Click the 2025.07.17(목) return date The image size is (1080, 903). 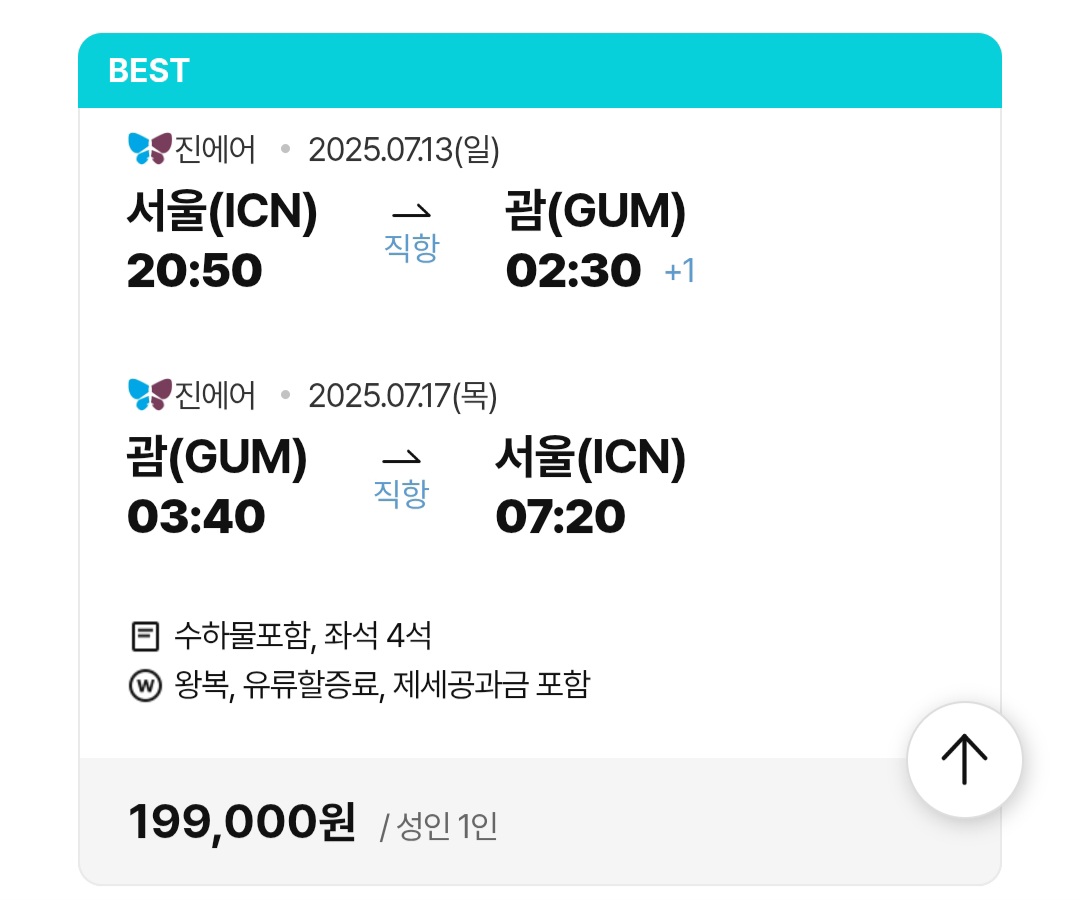coord(403,396)
